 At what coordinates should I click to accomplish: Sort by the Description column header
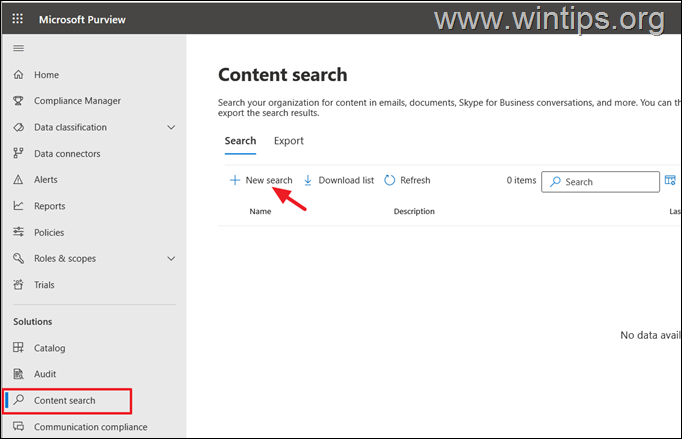(414, 211)
